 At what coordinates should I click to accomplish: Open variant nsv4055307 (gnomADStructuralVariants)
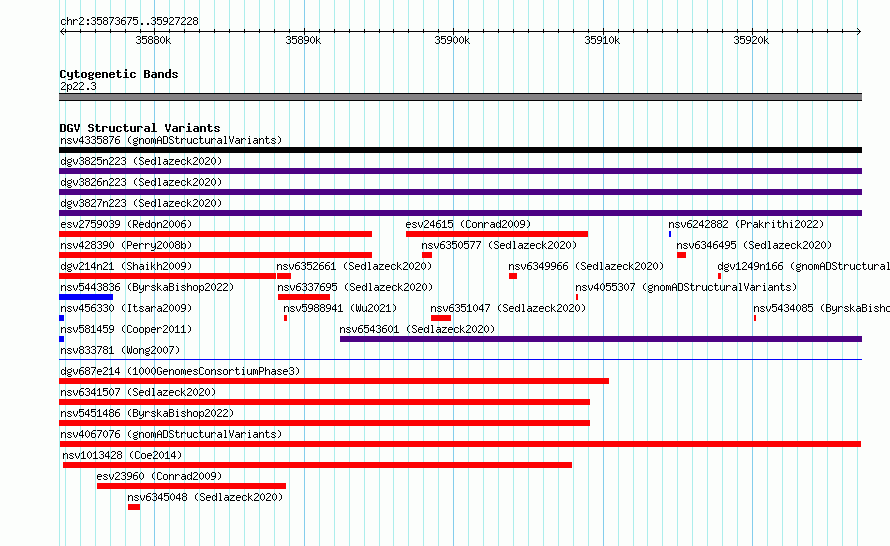coord(686,287)
